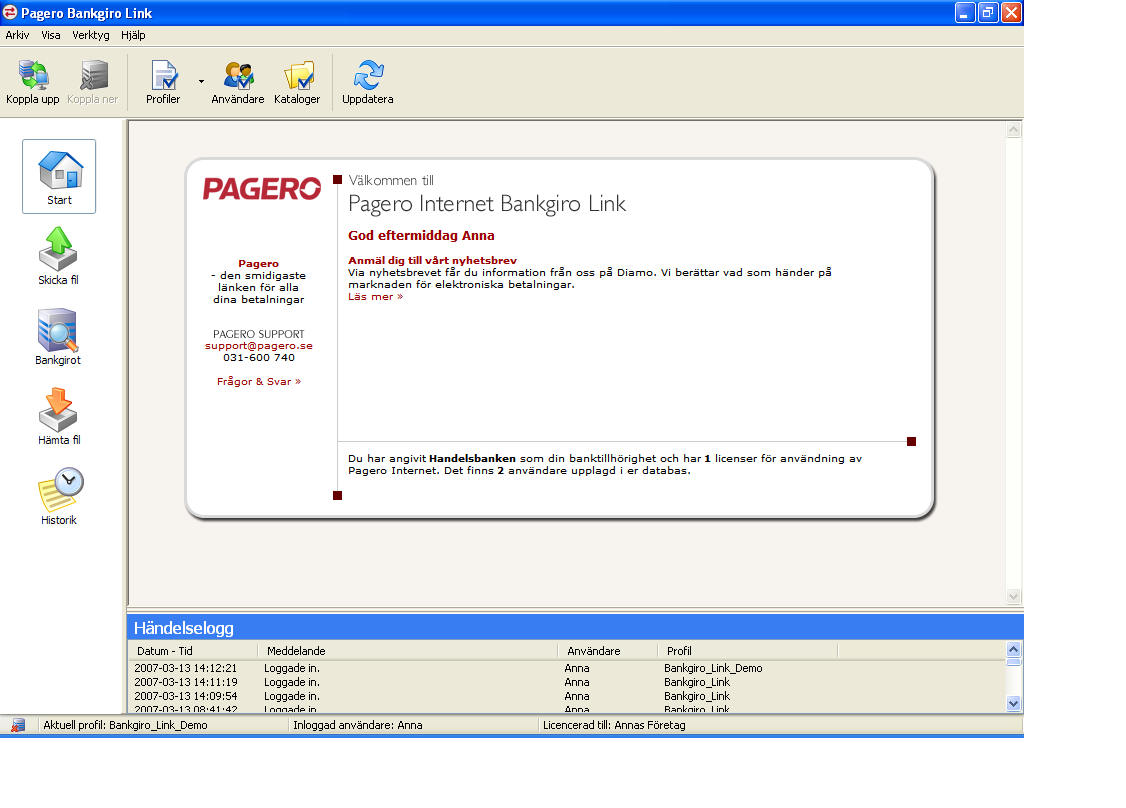Click event log scroll up arrow
Image resolution: width=1126 pixels, height=808 pixels.
pos(1013,649)
